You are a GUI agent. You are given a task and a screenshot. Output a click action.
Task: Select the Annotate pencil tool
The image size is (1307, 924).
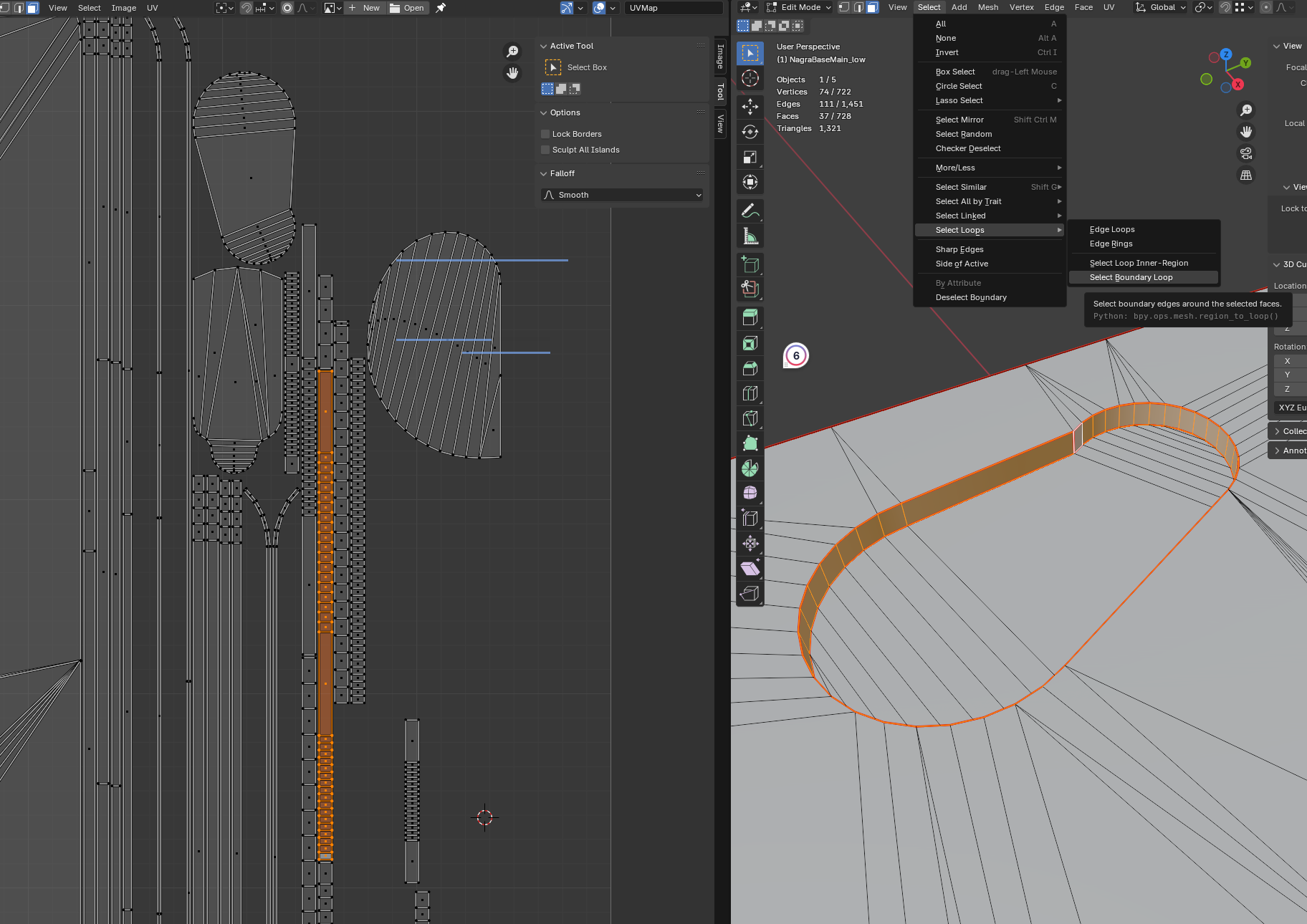click(x=750, y=211)
